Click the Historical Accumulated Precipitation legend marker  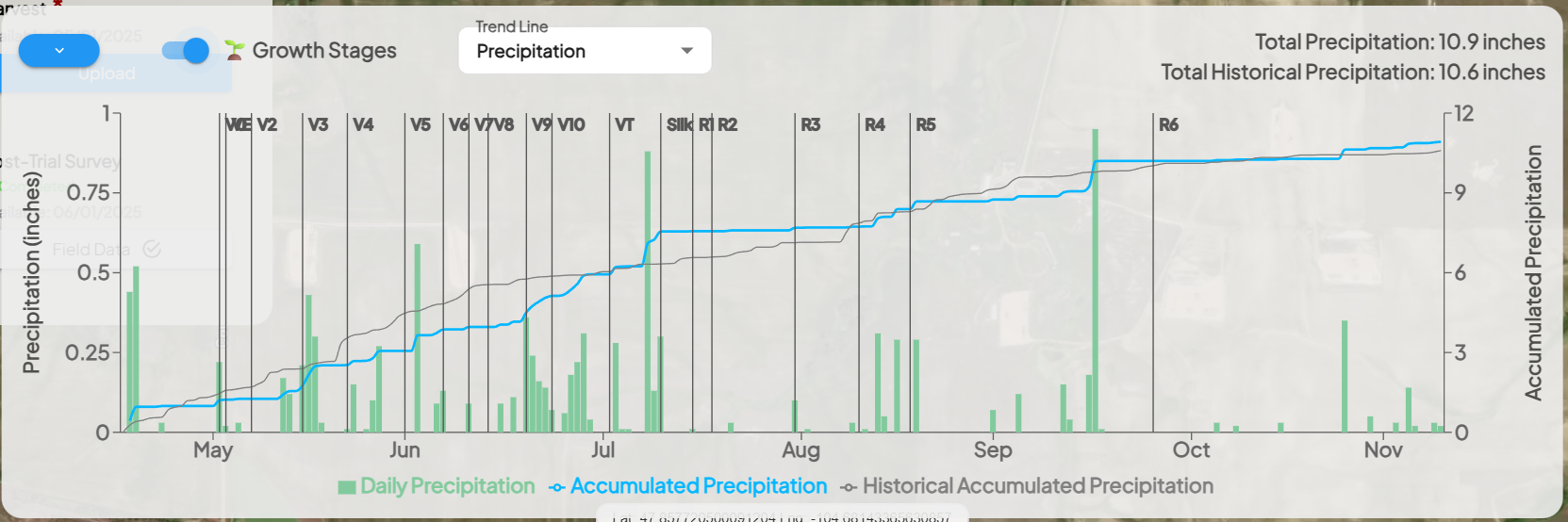click(x=849, y=487)
